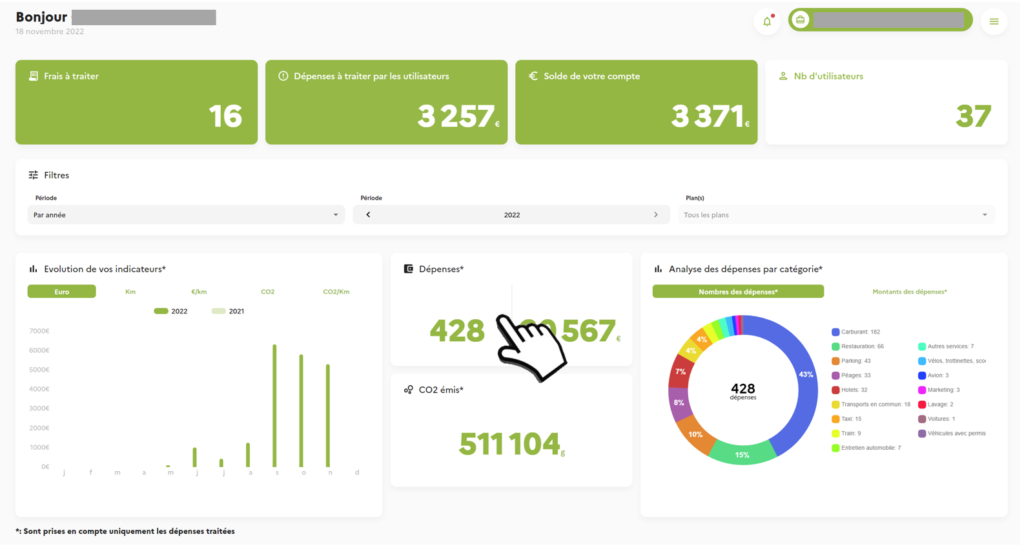Click the 8% purple donut segment

(679, 403)
